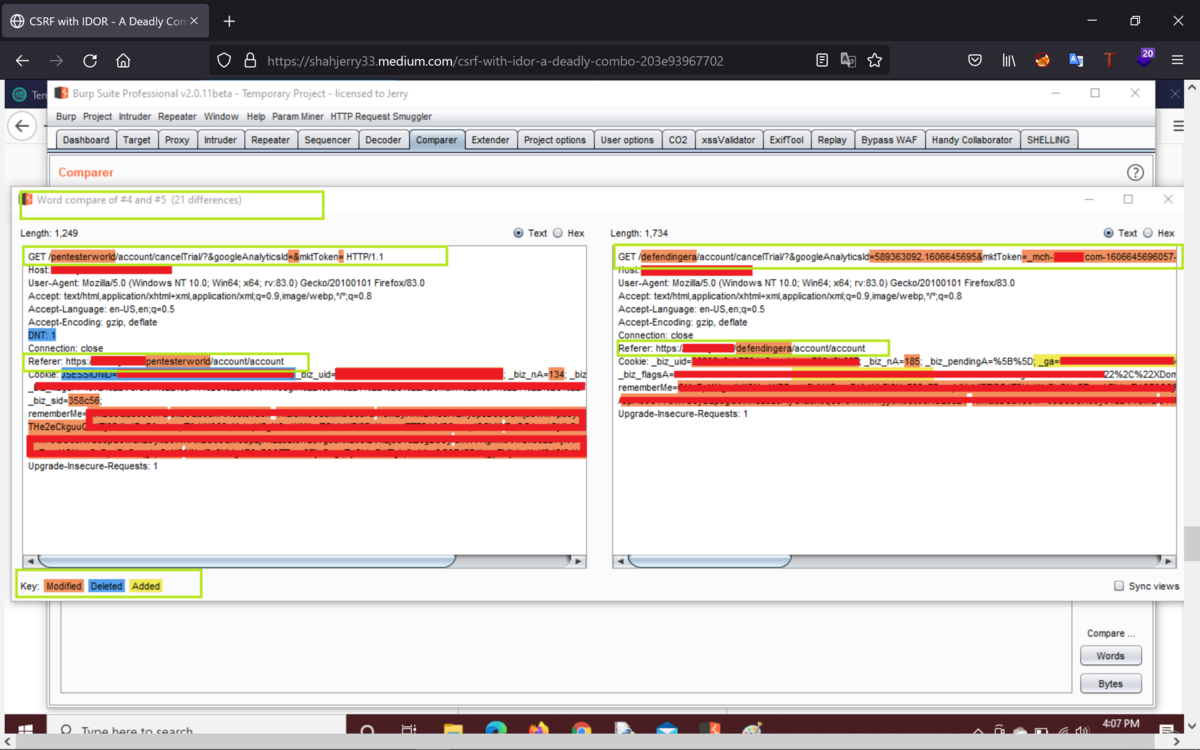The width and height of the screenshot is (1200, 750).
Task: Click Windows taskbar search box
Action: (x=195, y=732)
